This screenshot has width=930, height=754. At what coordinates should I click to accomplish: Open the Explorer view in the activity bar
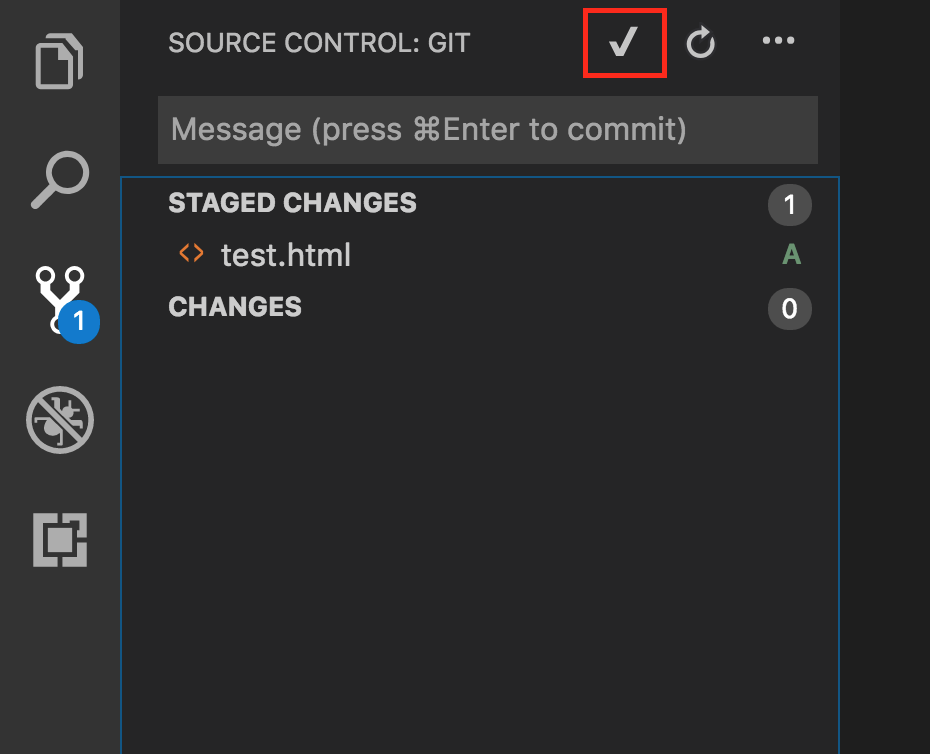61,63
